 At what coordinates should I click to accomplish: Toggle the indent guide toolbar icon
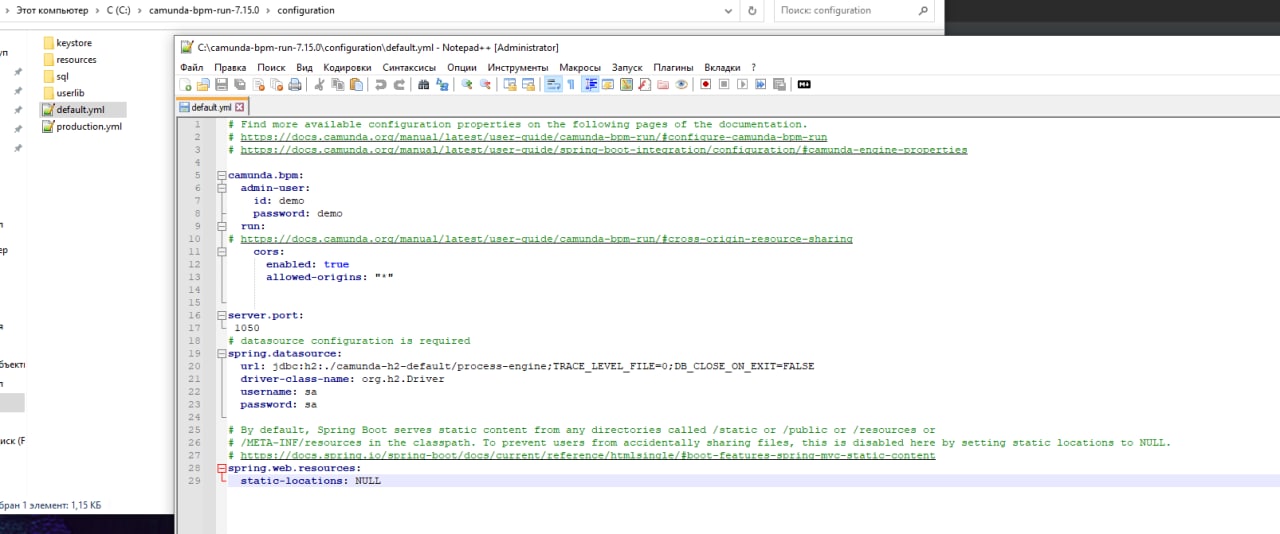[590, 85]
